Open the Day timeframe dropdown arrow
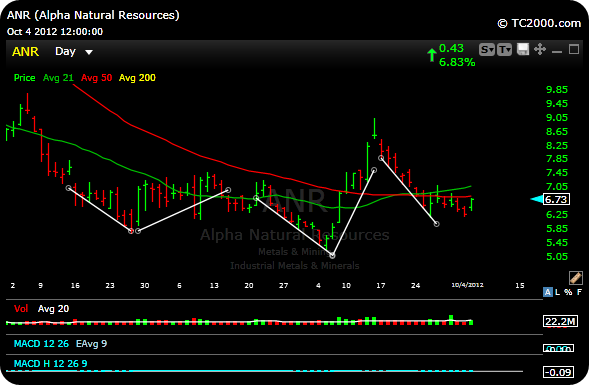Image resolution: width=589 pixels, height=385 pixels. tap(89, 52)
